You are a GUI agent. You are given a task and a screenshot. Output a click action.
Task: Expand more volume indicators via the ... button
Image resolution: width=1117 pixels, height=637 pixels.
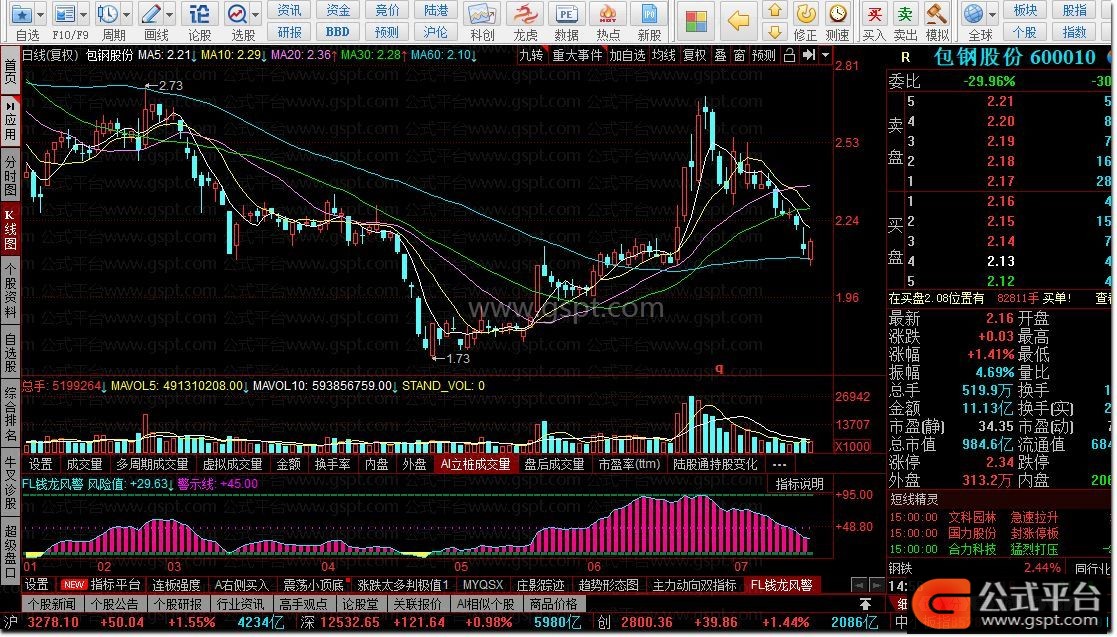[x=779, y=465]
